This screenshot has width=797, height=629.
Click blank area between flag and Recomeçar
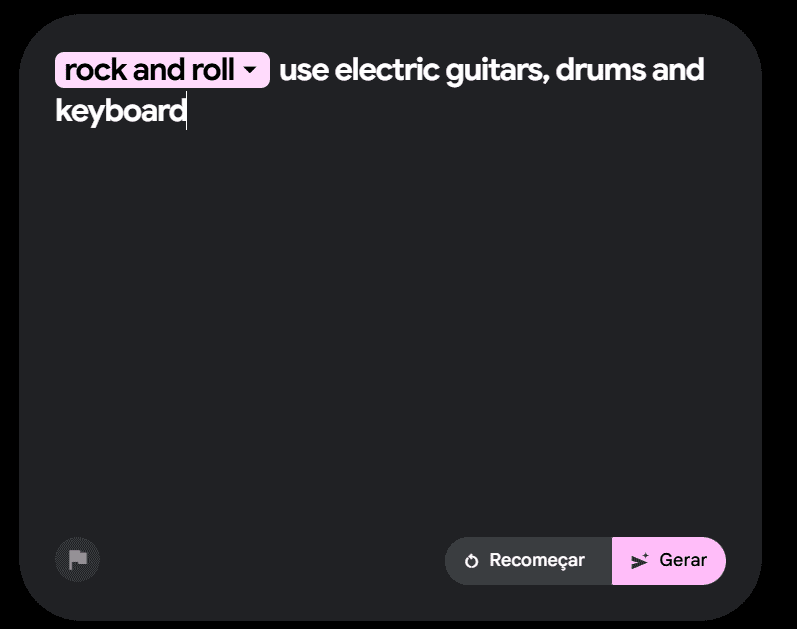coord(270,560)
